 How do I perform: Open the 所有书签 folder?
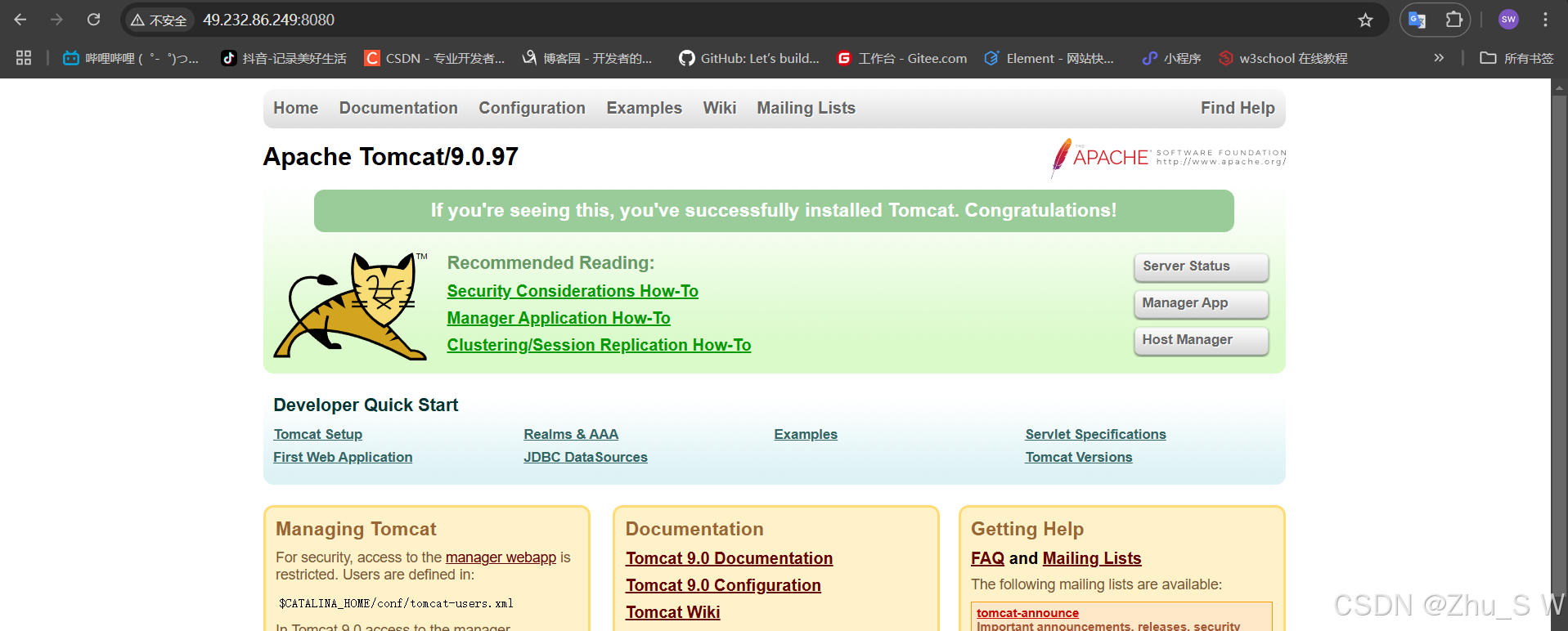(x=1516, y=58)
